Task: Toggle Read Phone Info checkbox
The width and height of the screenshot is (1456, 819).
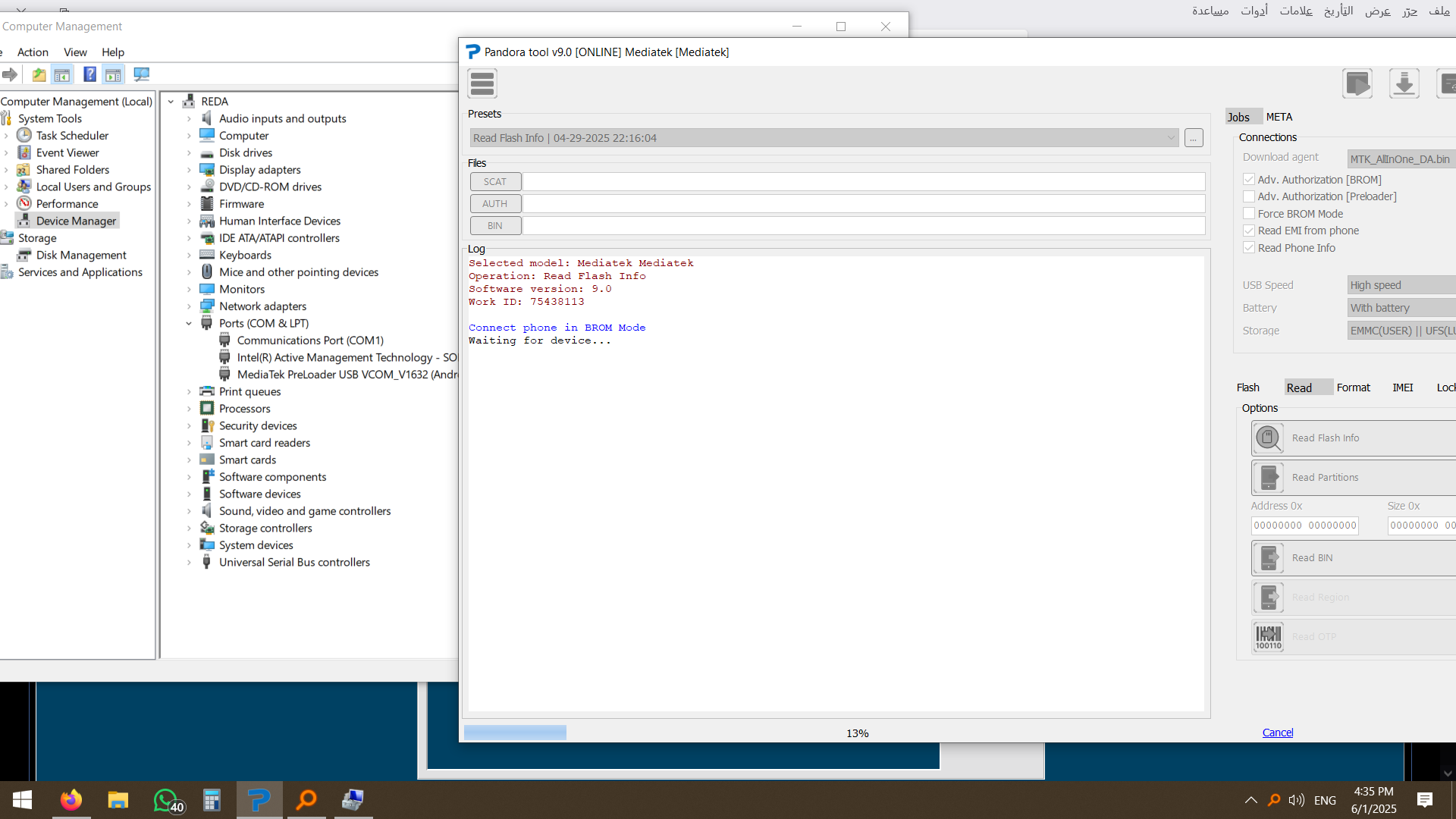Action: [1248, 248]
